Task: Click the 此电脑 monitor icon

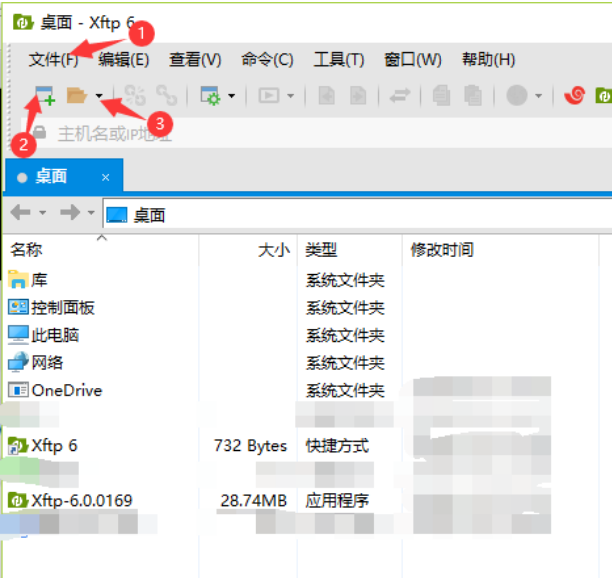Action: pos(18,335)
